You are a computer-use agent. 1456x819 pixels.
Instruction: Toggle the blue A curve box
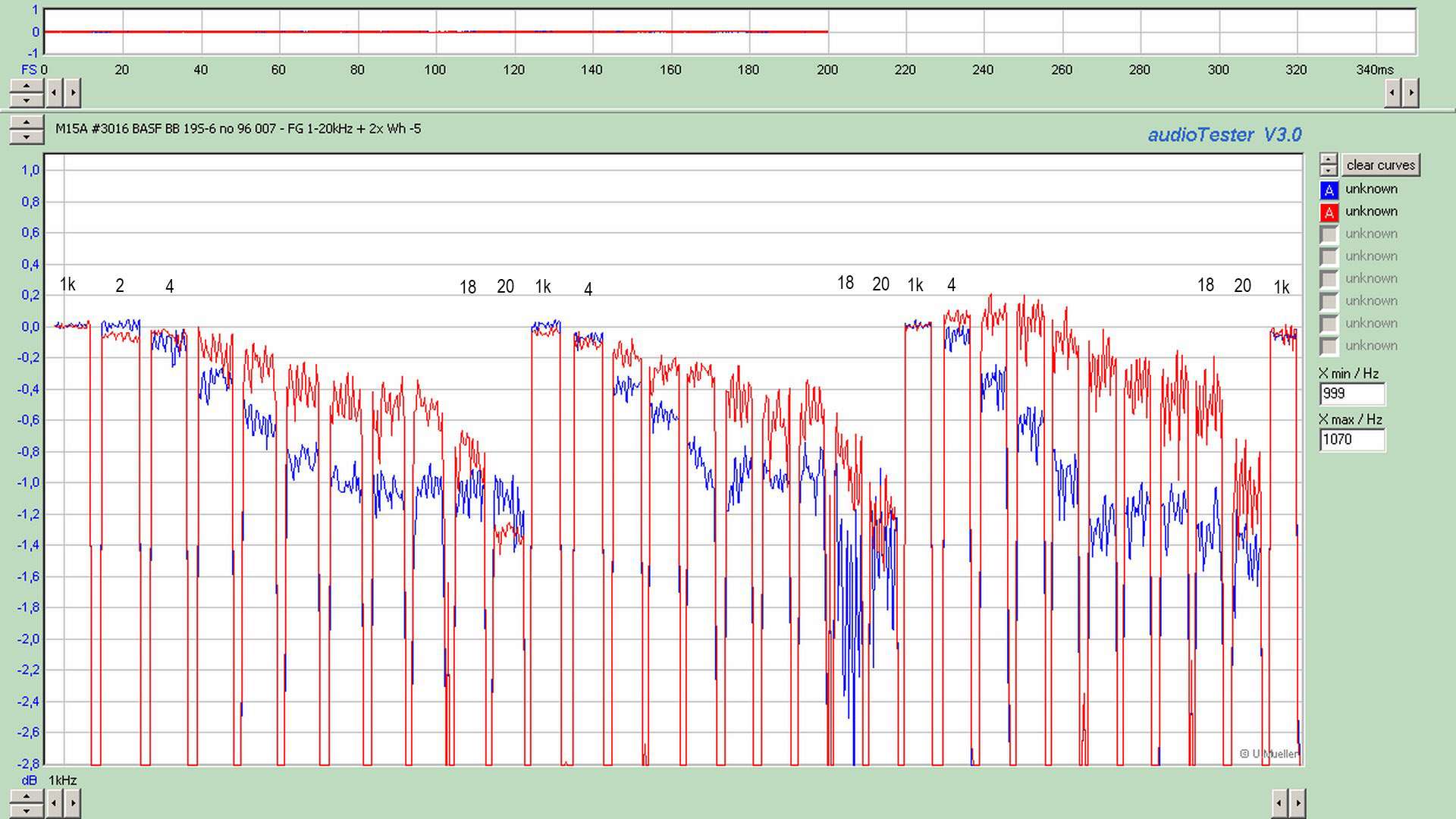pos(1329,190)
